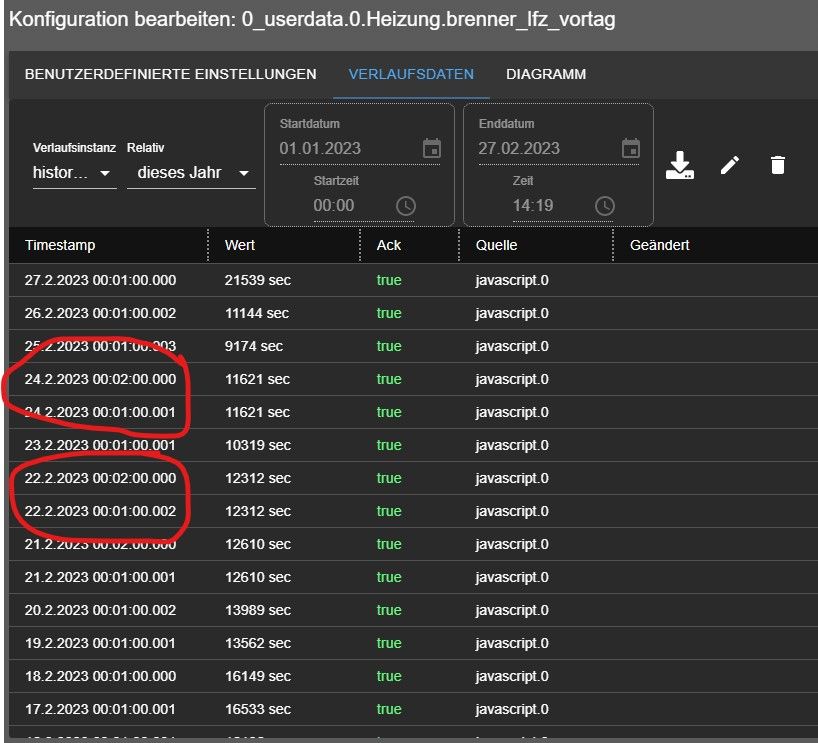Open the Startdatum calendar picker icon
Screen dimensions: 818x743
point(432,148)
